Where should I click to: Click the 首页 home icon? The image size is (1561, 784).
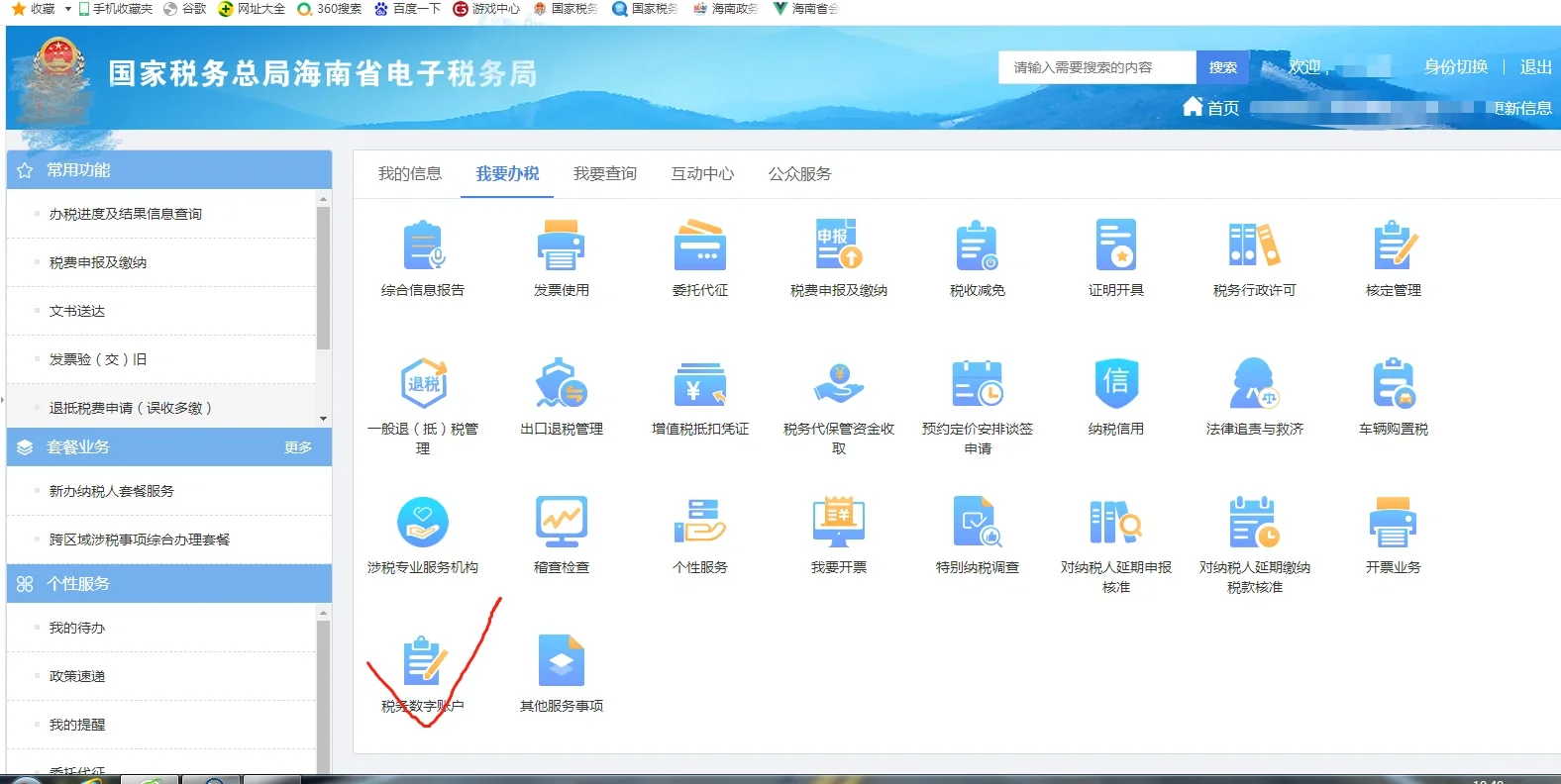pos(1193,106)
